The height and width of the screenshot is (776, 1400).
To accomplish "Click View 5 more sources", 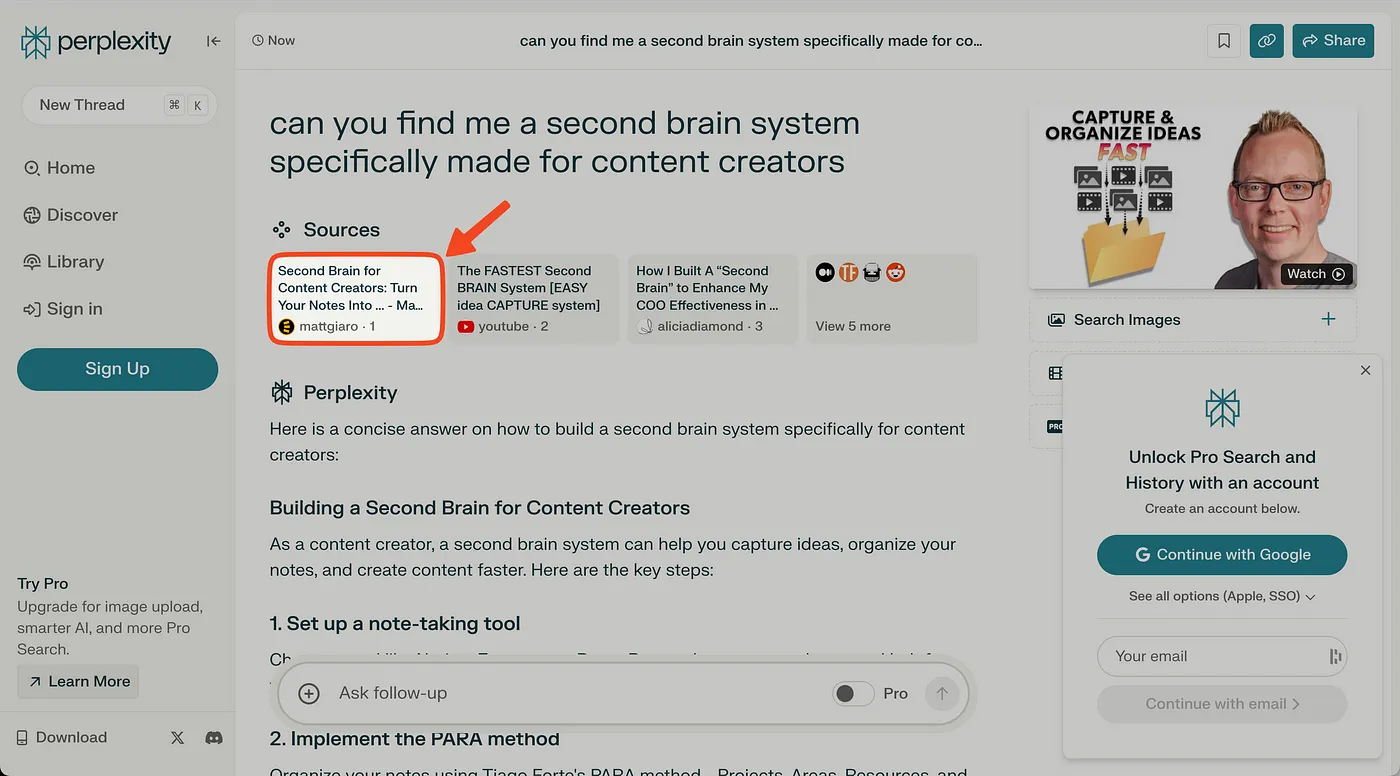I will point(853,326).
